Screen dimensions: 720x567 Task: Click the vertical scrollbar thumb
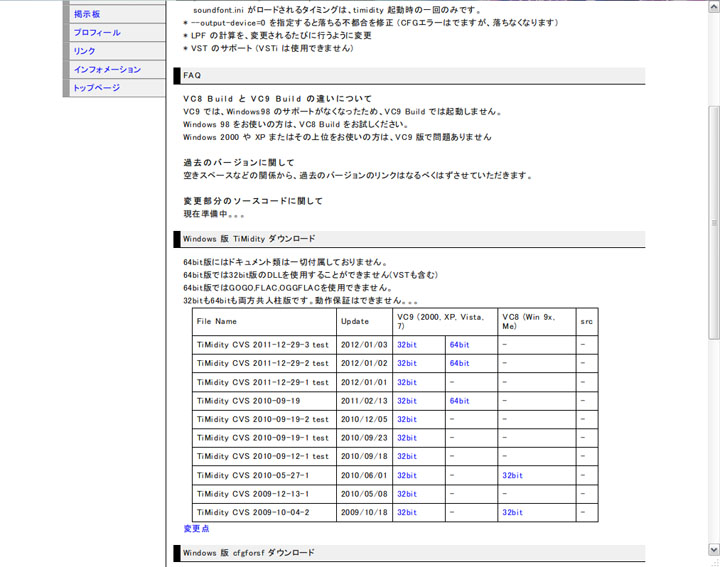pyautogui.click(x=714, y=223)
